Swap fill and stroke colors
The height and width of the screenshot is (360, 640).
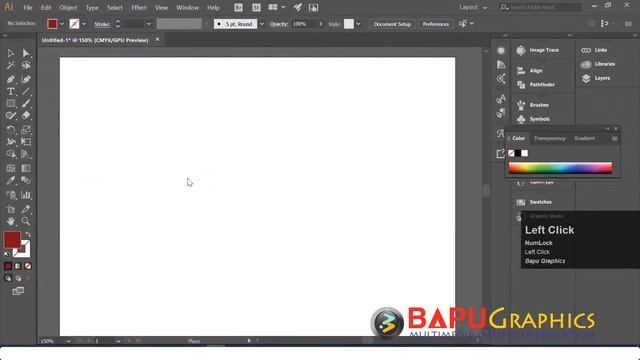28,235
